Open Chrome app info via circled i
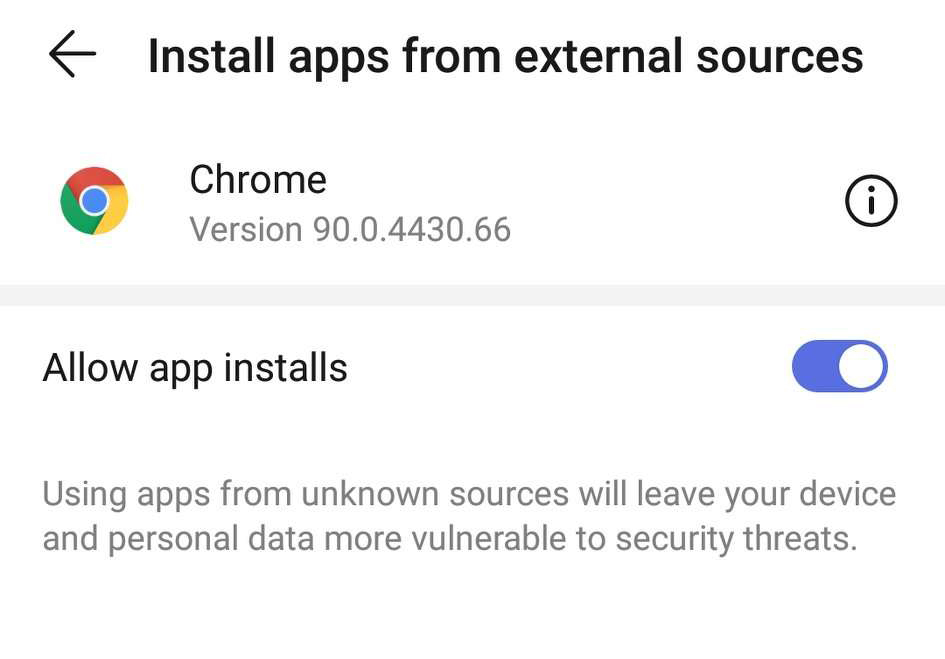The width and height of the screenshot is (945, 659). pyautogui.click(x=871, y=202)
